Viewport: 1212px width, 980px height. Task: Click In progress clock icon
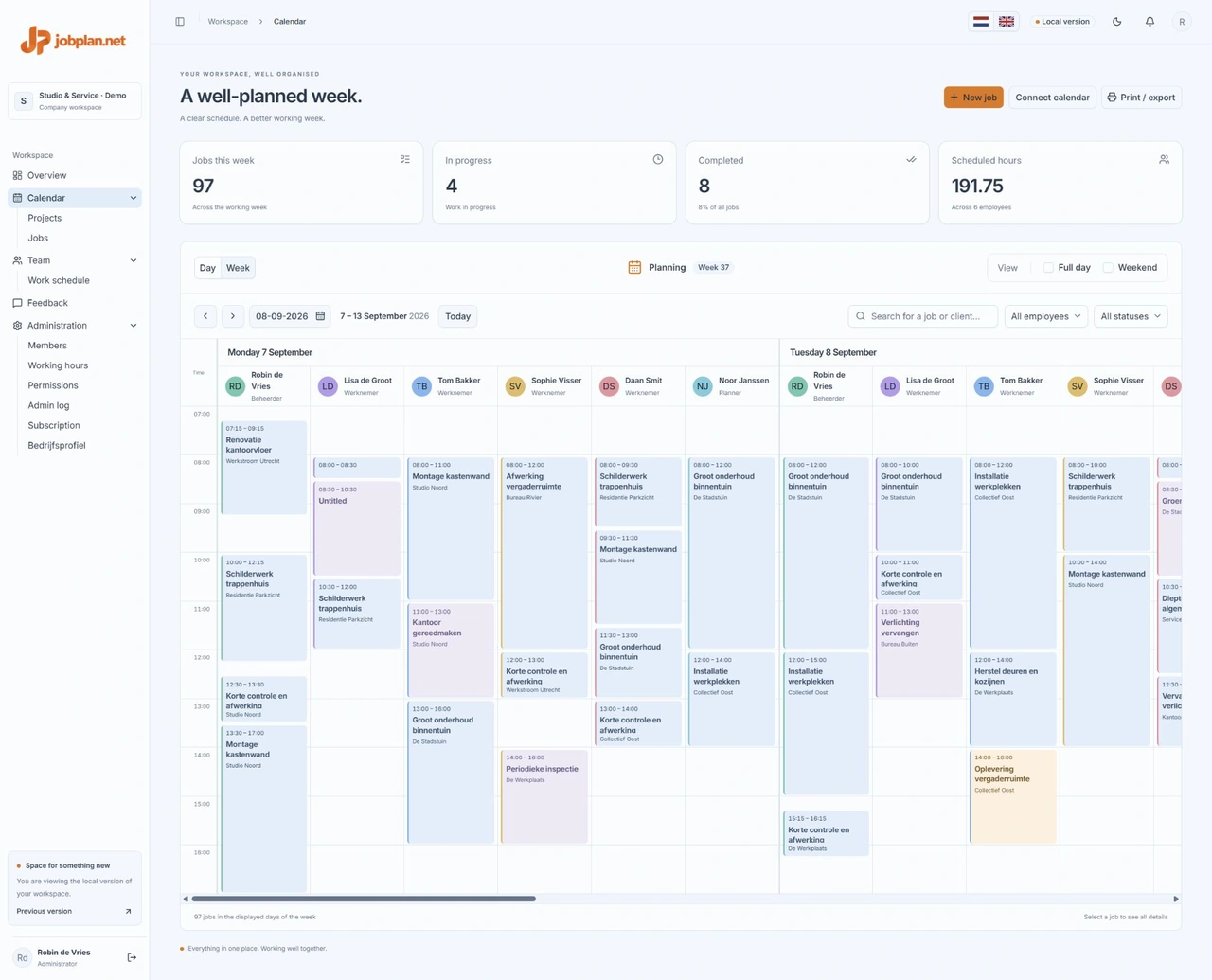(x=658, y=160)
